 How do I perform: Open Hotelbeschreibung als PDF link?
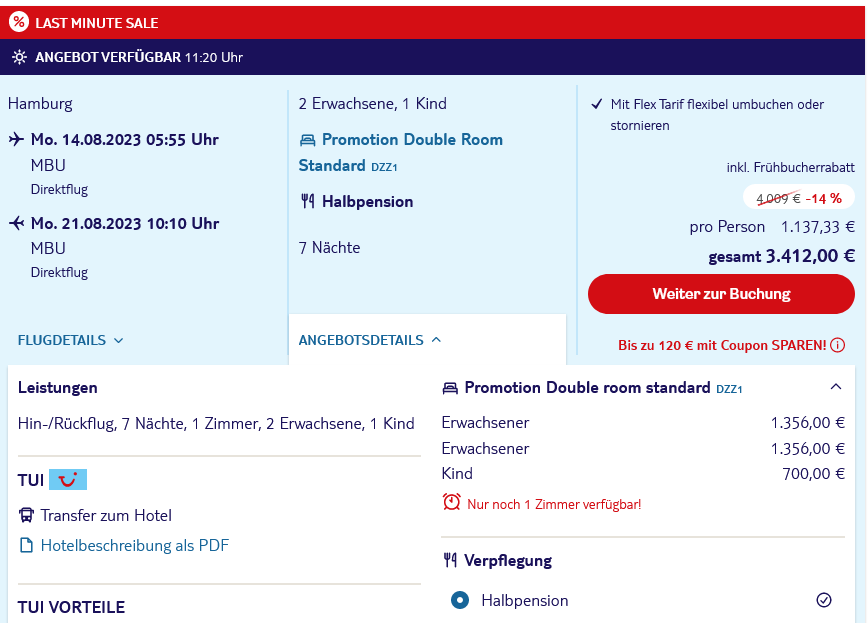coord(135,545)
